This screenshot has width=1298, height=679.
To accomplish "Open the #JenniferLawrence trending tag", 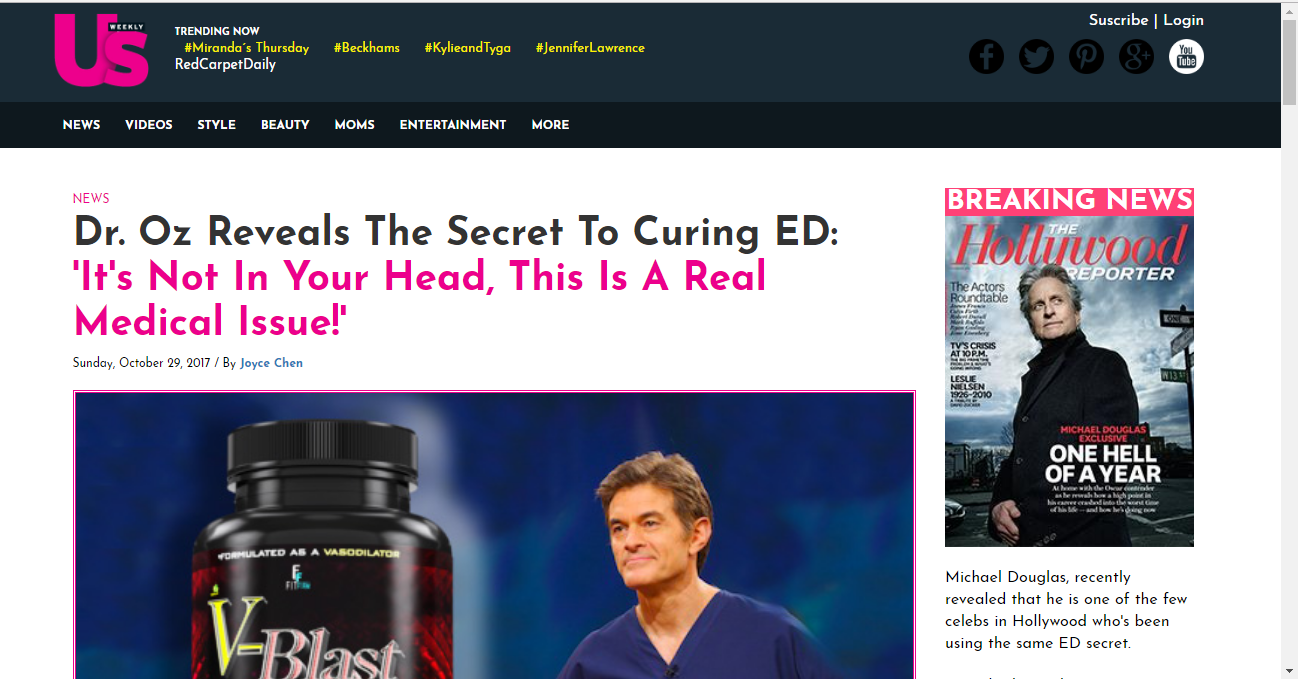I will pyautogui.click(x=590, y=48).
